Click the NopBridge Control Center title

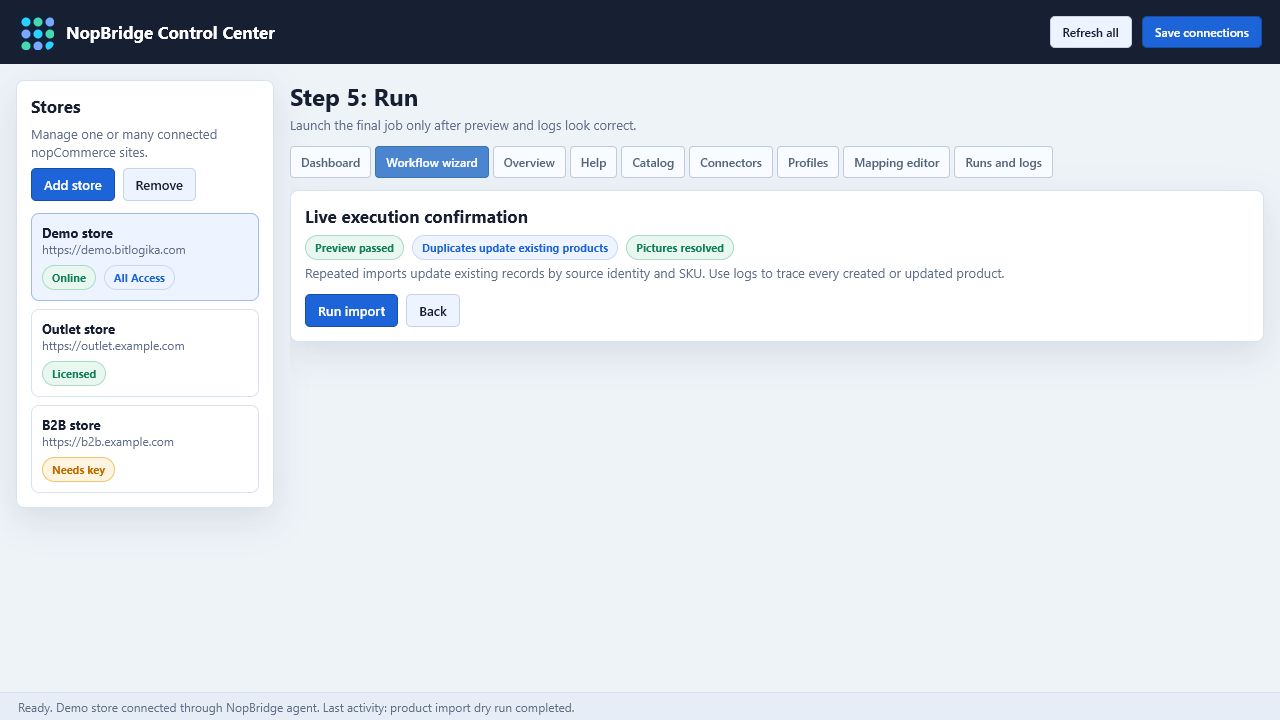point(170,33)
